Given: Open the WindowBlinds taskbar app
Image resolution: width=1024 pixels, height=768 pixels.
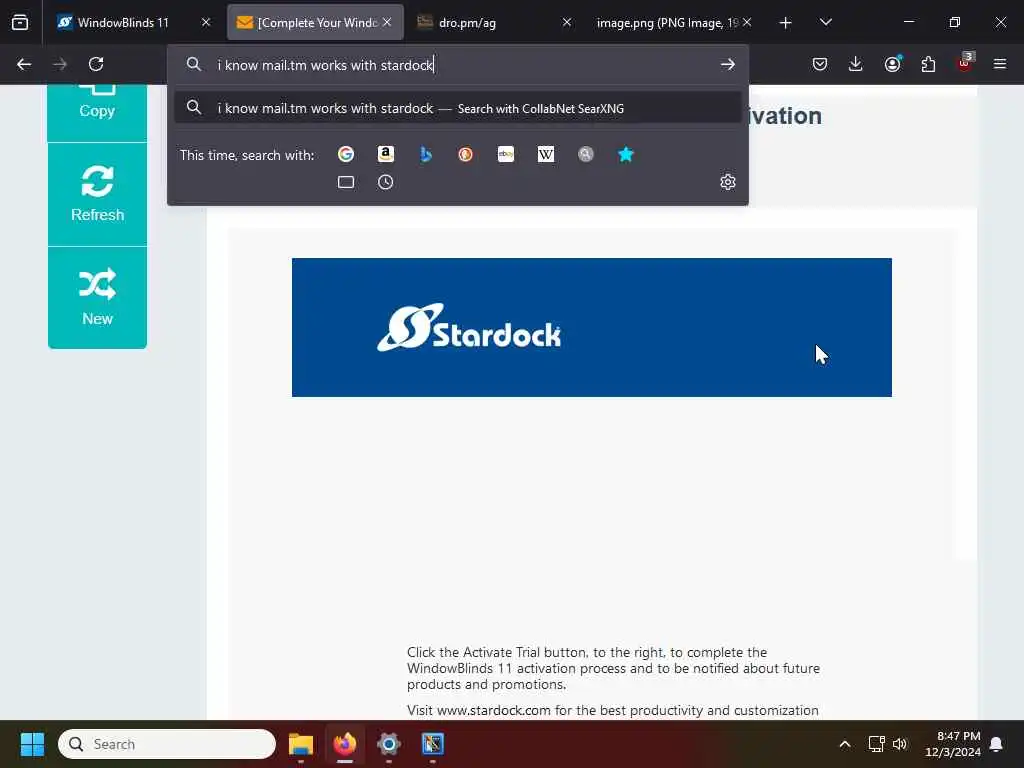Looking at the screenshot, I should click(x=432, y=744).
